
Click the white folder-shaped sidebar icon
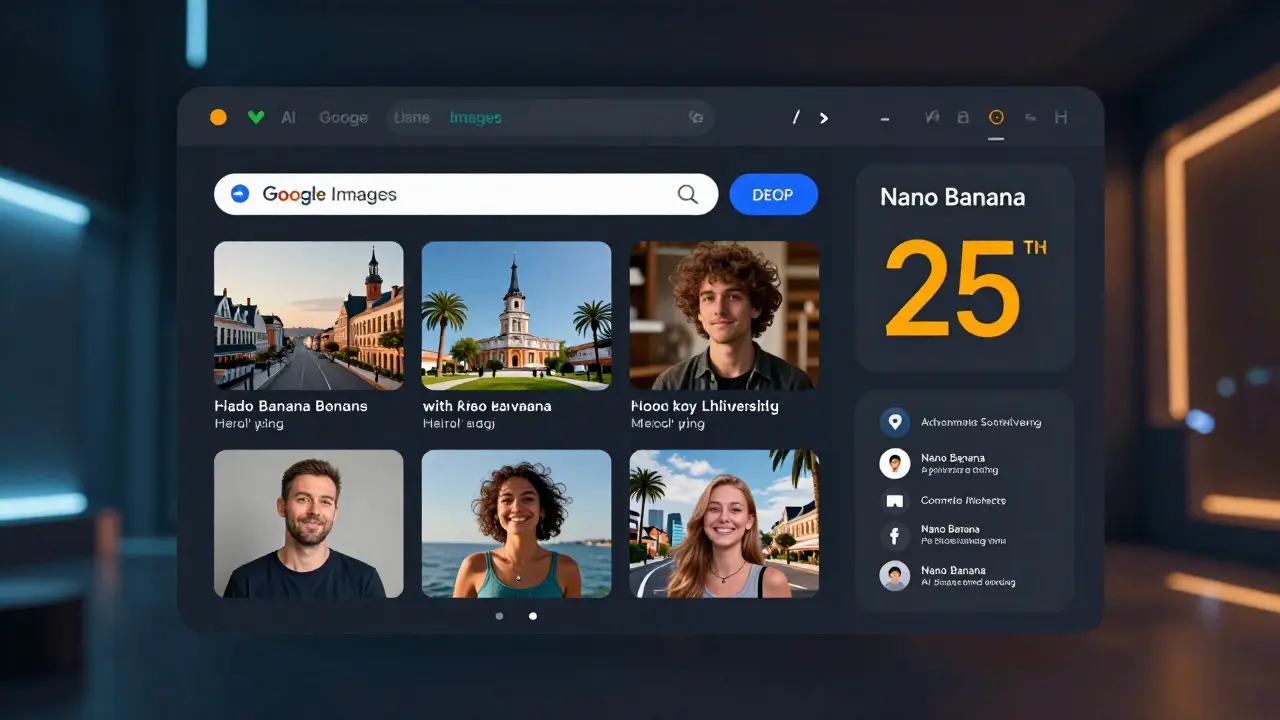click(x=894, y=500)
